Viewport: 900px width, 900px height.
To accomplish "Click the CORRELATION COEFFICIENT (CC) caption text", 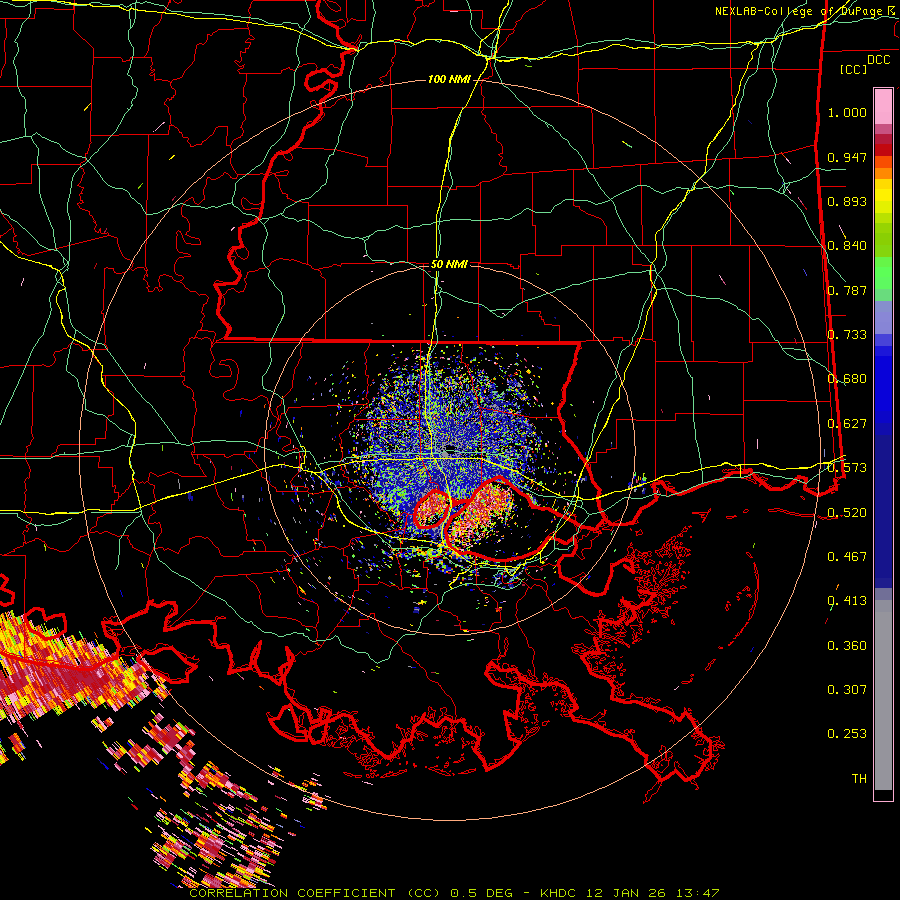I will [x=315, y=893].
